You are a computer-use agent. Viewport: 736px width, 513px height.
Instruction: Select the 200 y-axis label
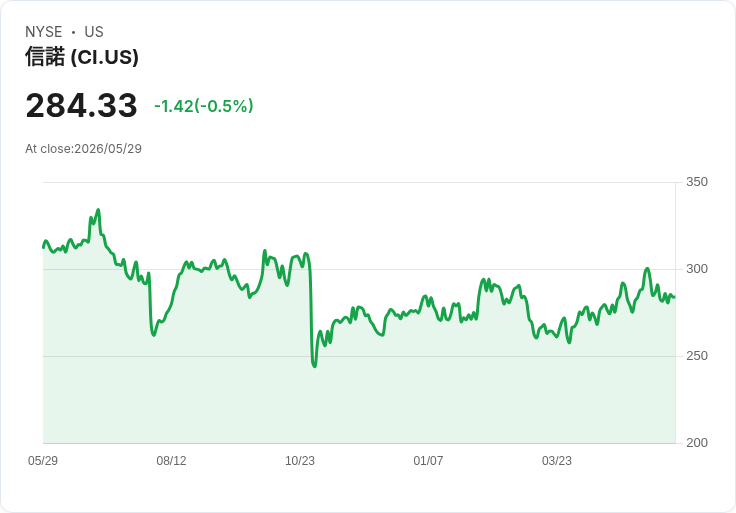coord(697,443)
